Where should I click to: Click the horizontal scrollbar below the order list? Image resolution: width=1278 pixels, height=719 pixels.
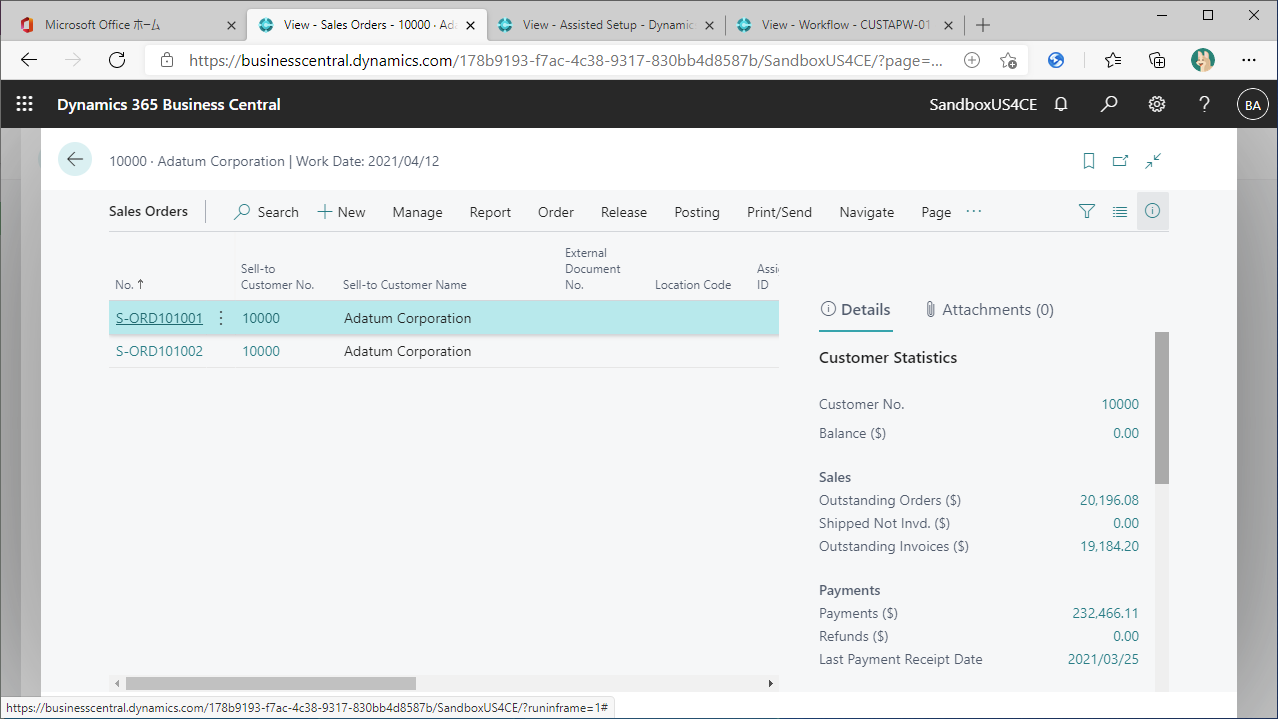(270, 683)
